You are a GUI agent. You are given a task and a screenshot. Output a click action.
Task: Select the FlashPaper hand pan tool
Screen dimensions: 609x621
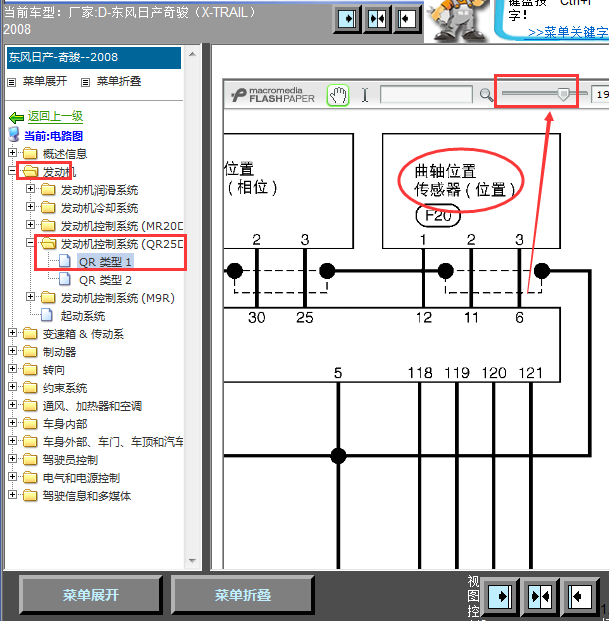[338, 95]
